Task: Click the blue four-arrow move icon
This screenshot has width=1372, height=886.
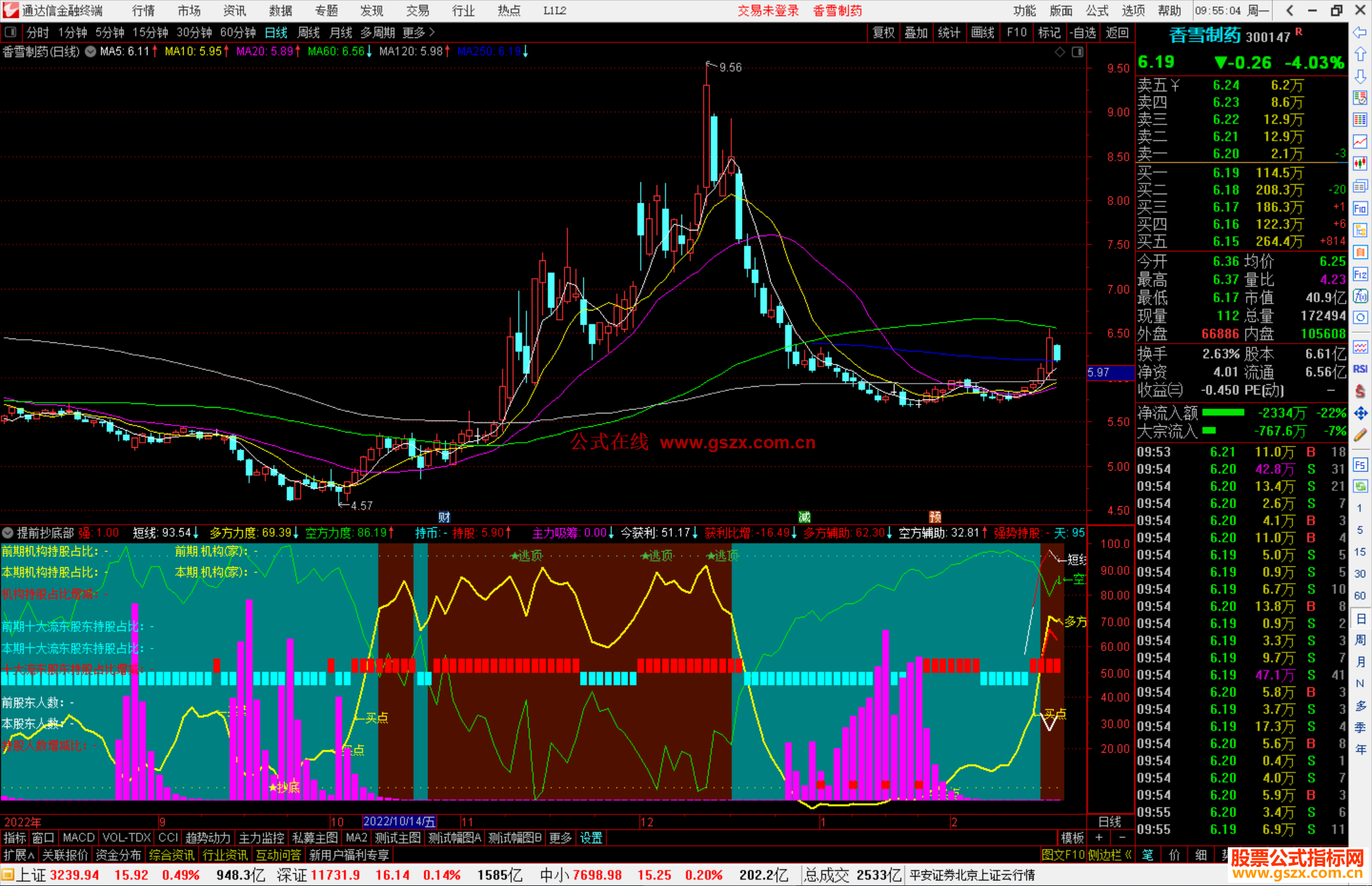Action: [x=1360, y=413]
